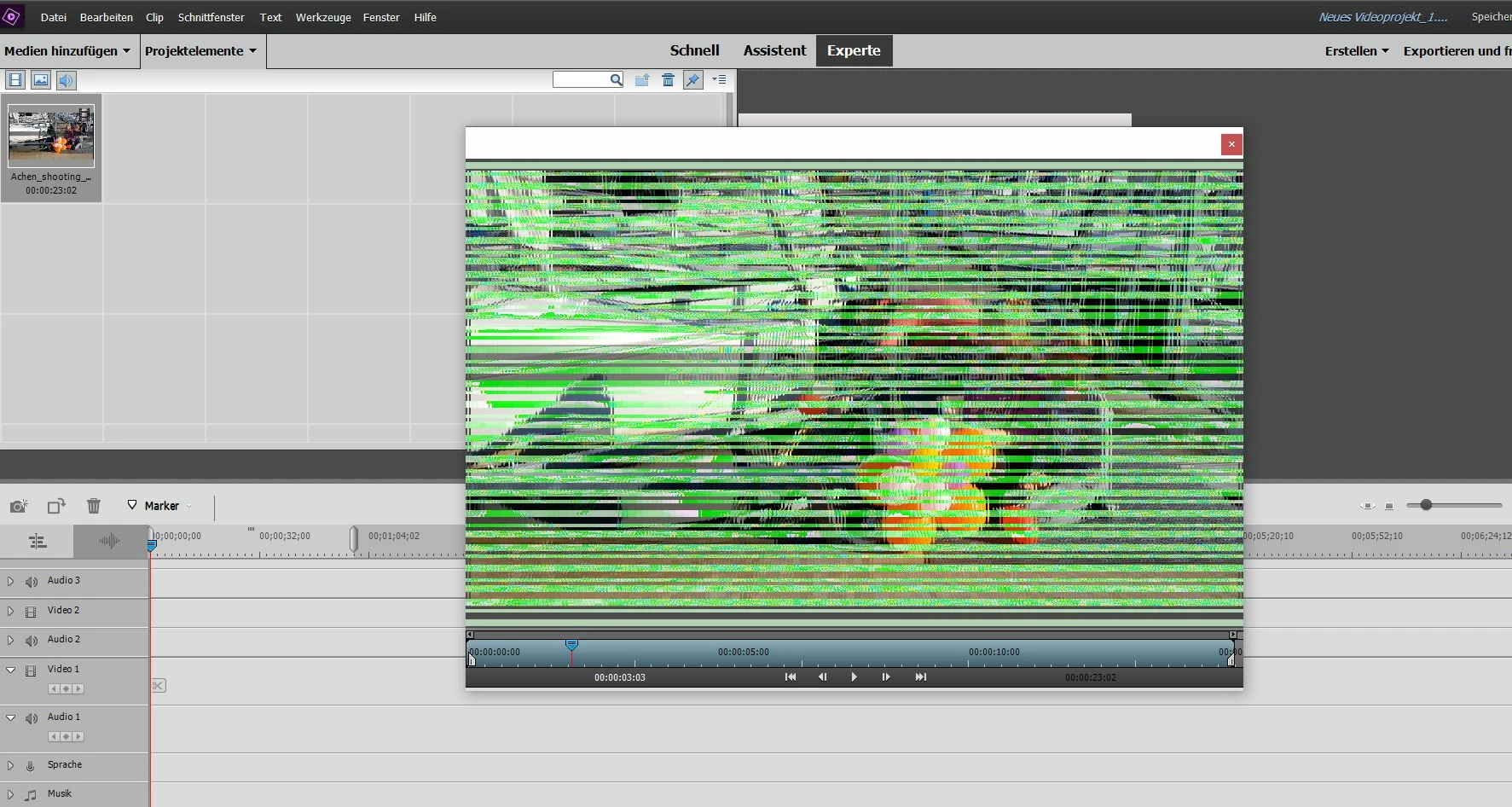Image resolution: width=1512 pixels, height=807 pixels.
Task: Click the timeline toolbar trash icon
Action: (94, 506)
